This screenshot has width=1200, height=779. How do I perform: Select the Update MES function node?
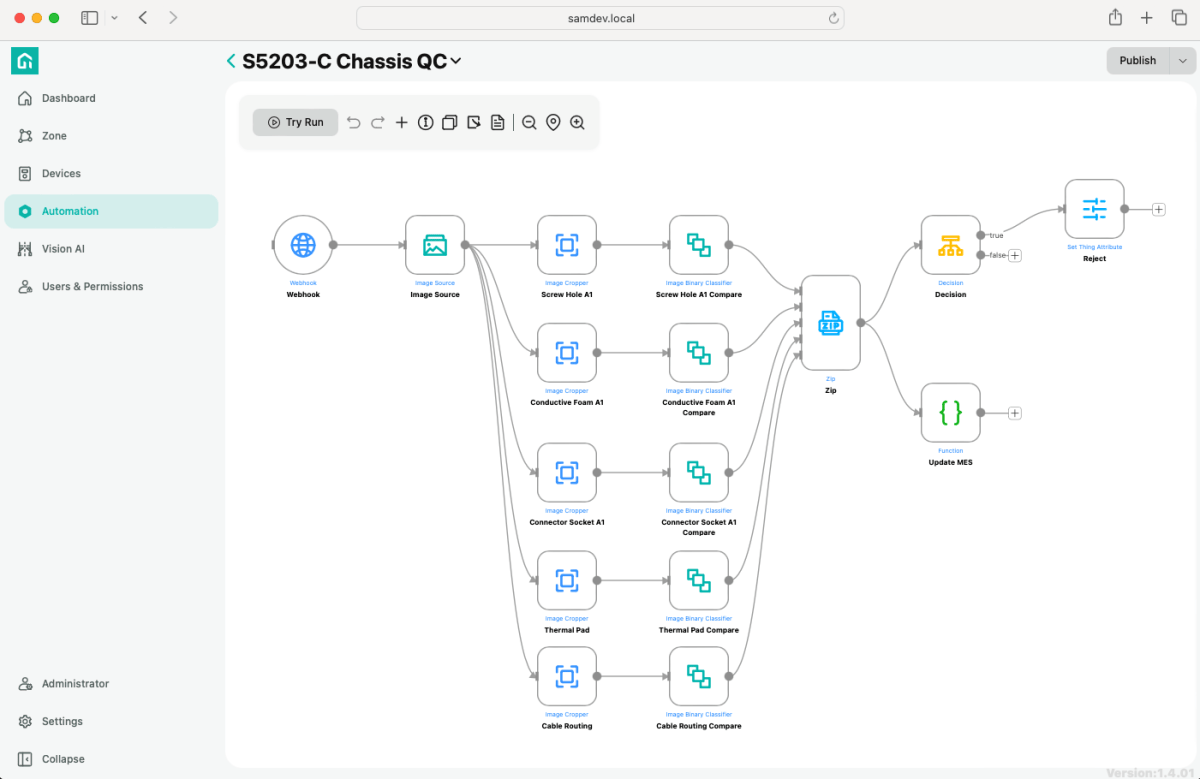point(950,412)
